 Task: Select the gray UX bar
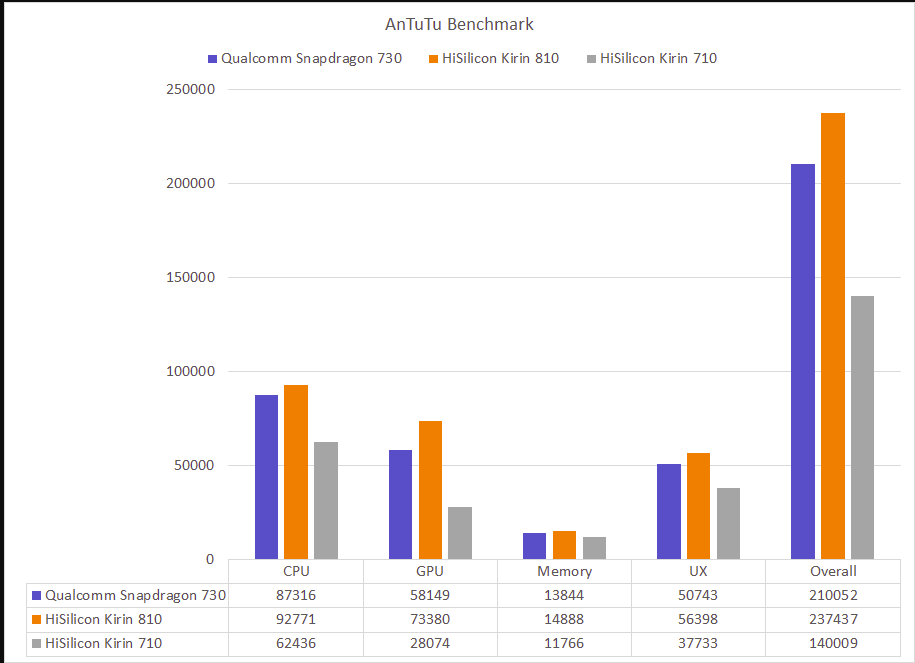[x=728, y=524]
